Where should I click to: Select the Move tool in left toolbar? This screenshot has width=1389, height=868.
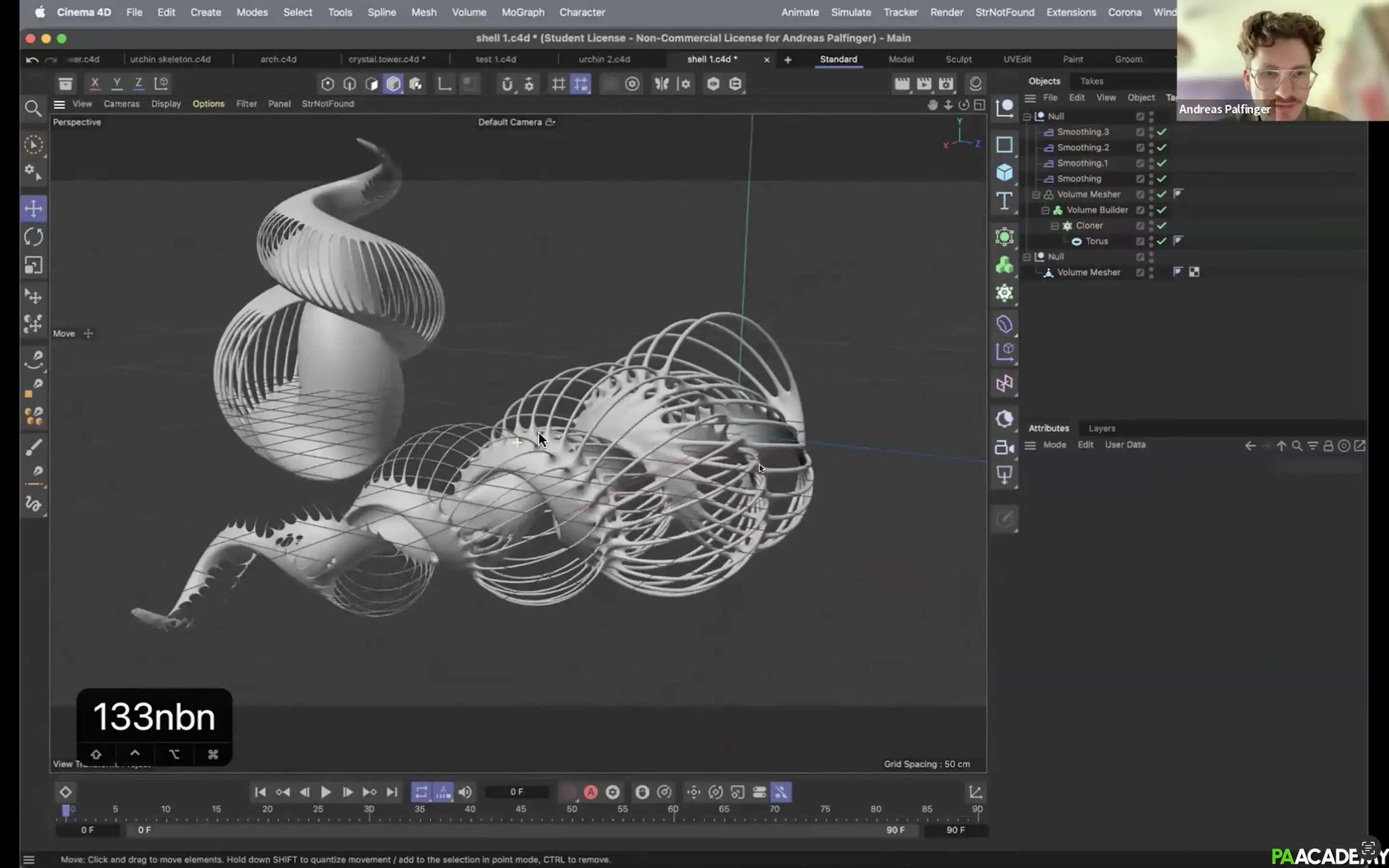point(33,208)
